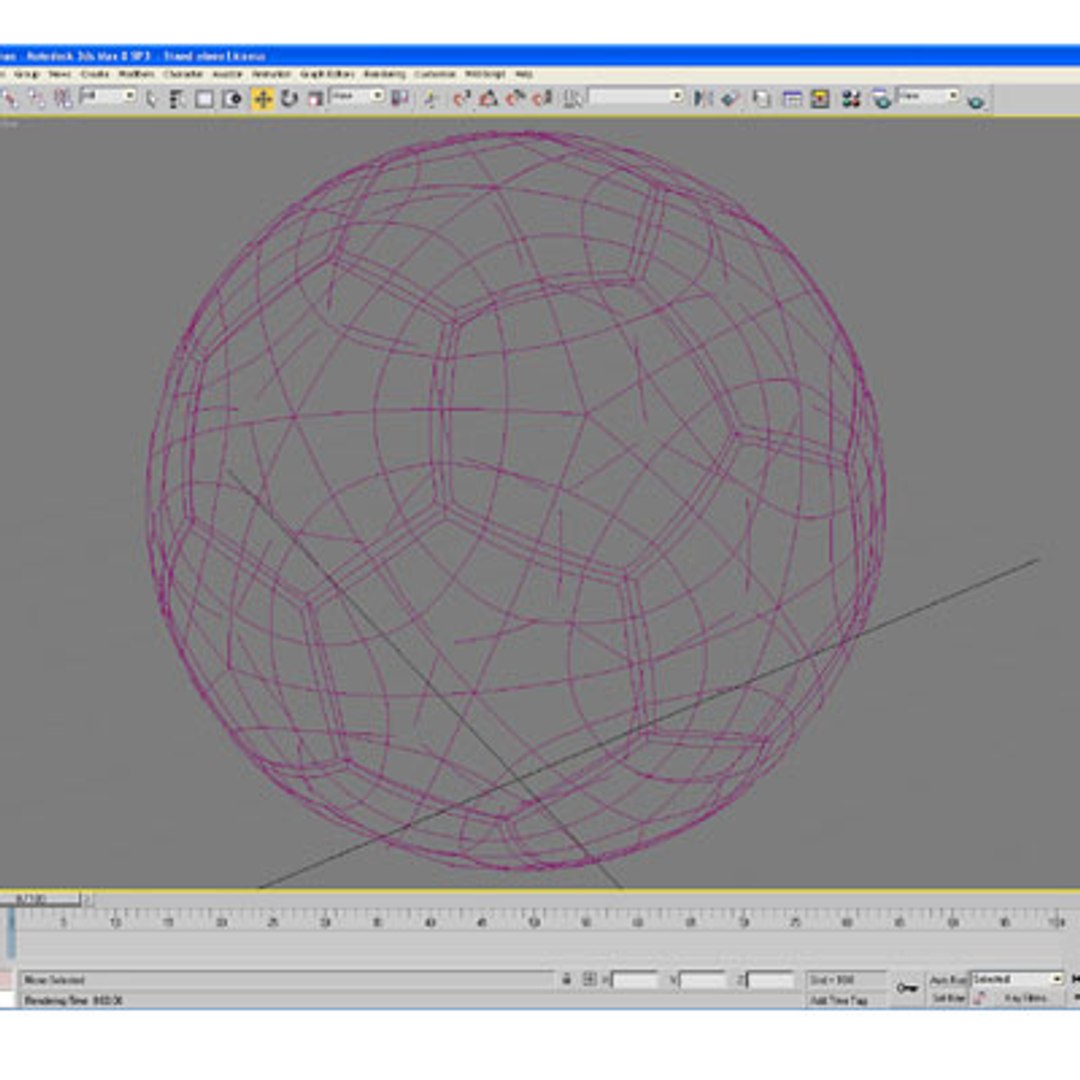
Task: Open the Group menu
Action: tap(27, 74)
